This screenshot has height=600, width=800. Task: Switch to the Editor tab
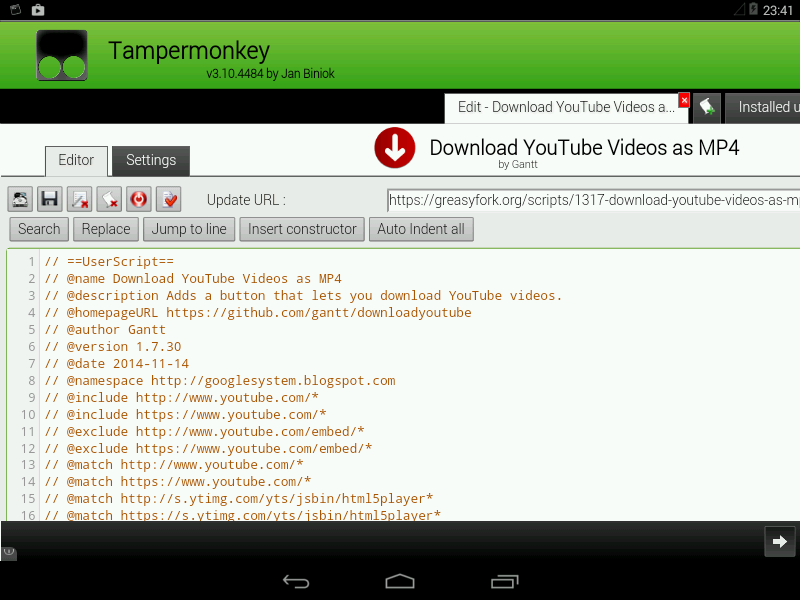tap(76, 160)
